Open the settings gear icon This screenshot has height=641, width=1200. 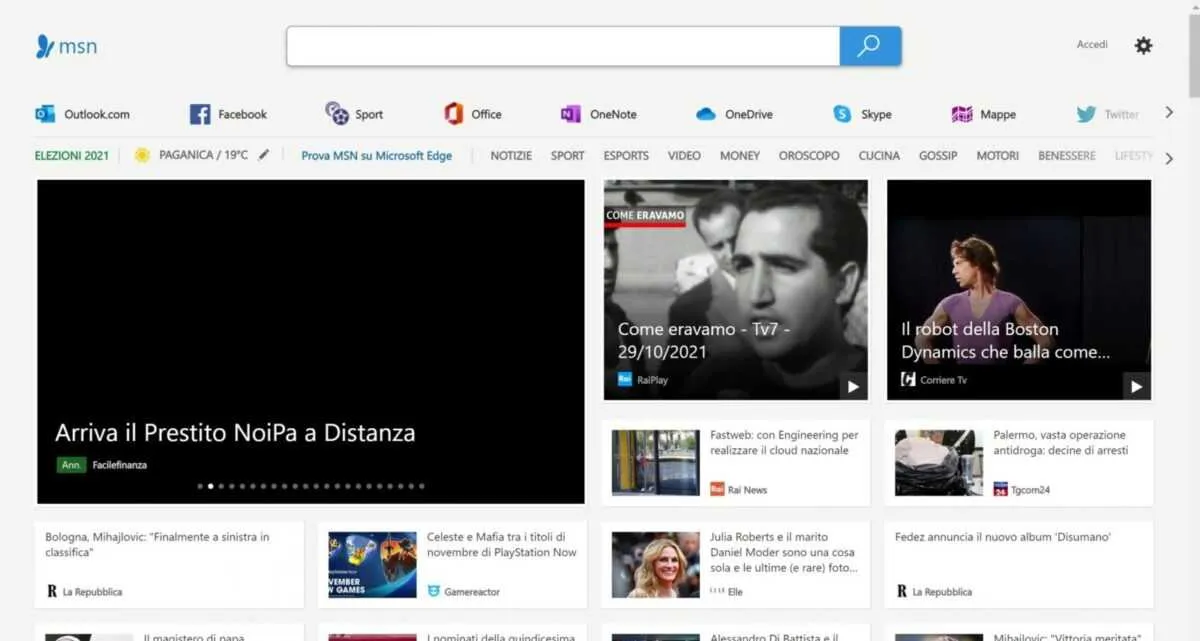[x=1143, y=45]
